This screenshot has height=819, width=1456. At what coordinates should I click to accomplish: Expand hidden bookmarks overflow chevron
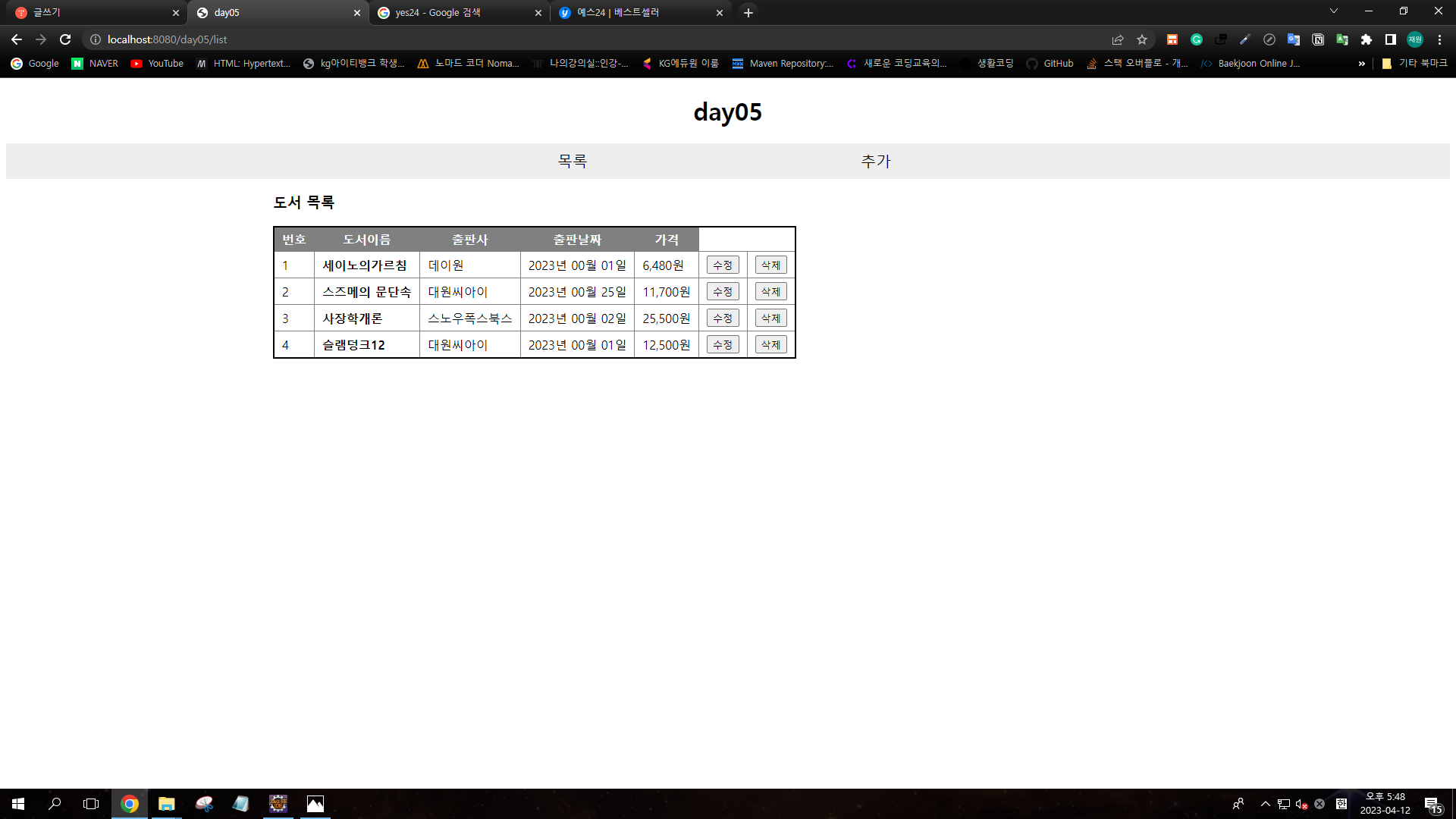click(1362, 64)
